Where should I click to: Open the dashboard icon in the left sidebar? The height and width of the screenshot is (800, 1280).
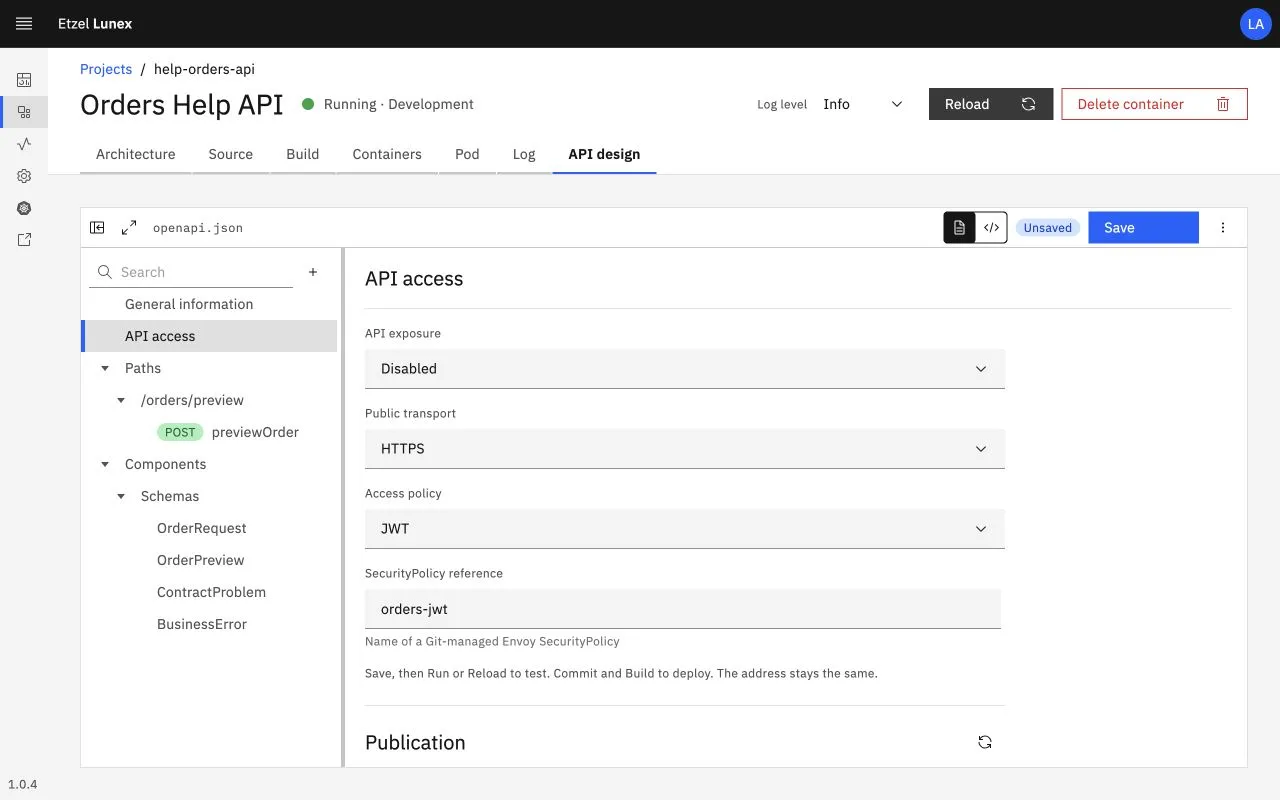point(24,80)
